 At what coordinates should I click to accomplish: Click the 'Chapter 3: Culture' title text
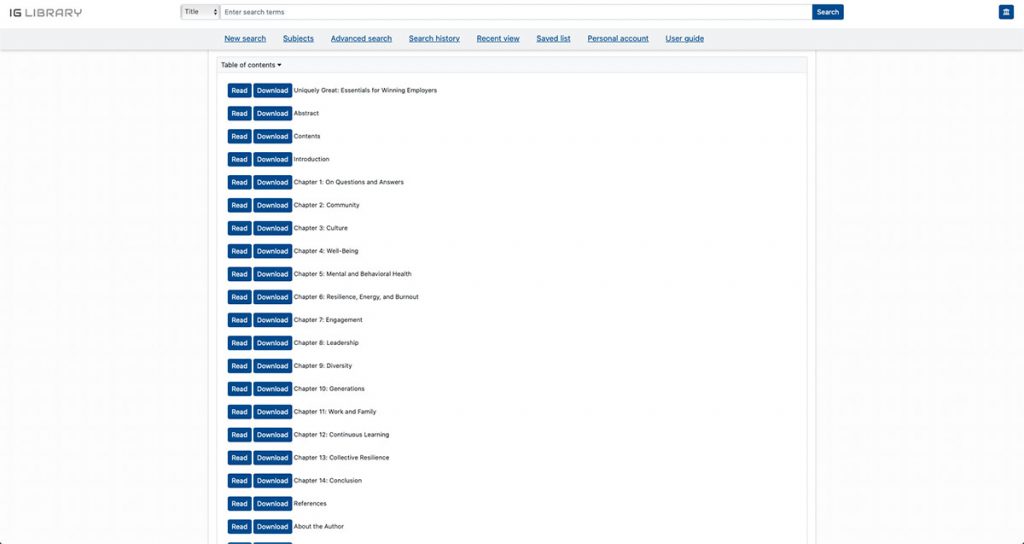[321, 228]
